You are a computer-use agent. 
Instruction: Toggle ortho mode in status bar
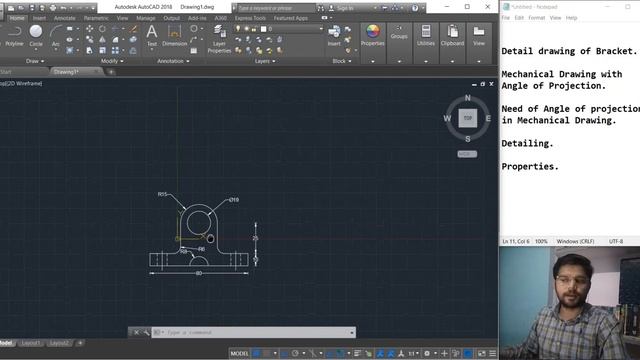284,353
